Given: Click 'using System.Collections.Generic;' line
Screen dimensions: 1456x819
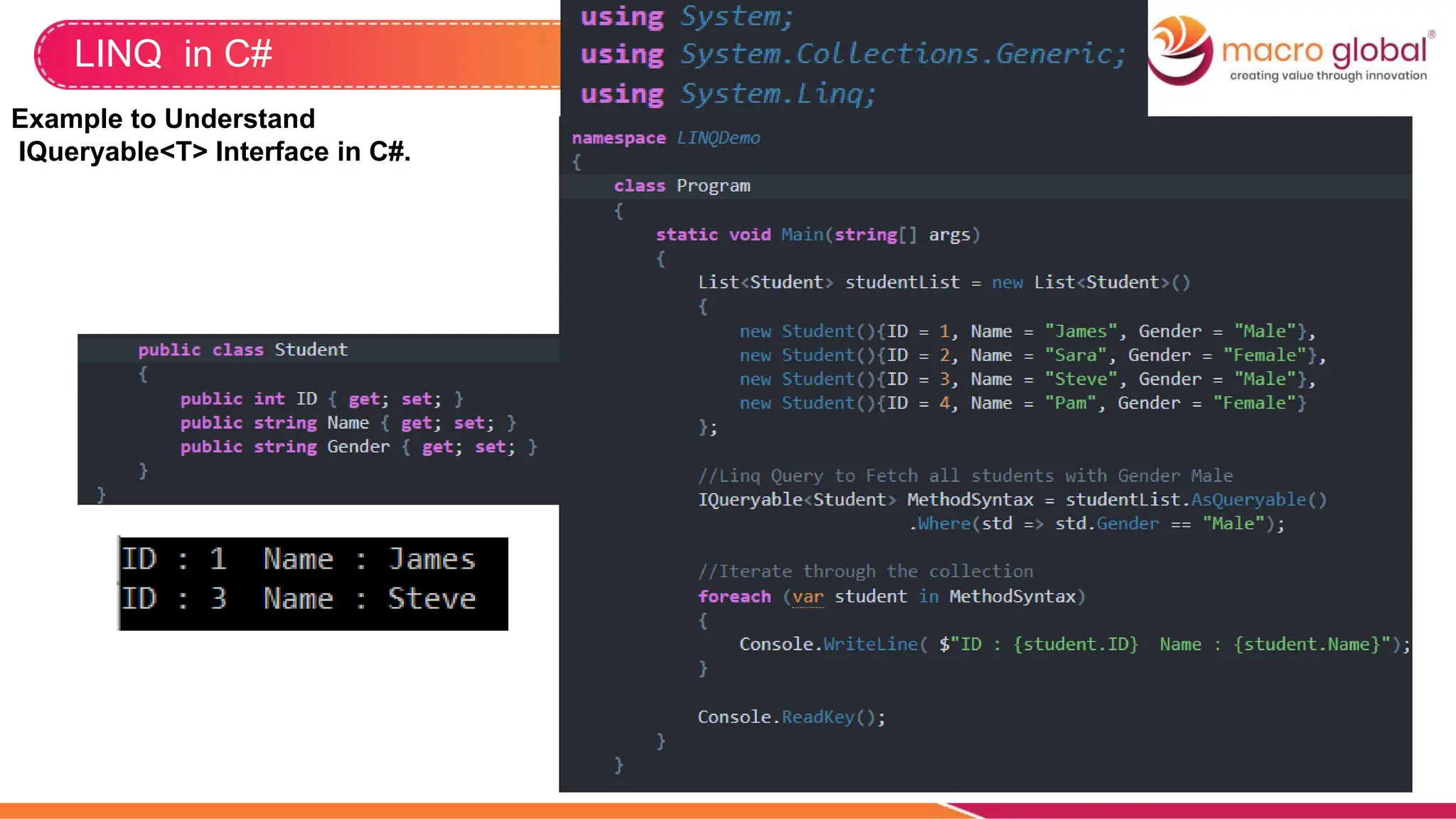Looking at the screenshot, I should 854,54.
